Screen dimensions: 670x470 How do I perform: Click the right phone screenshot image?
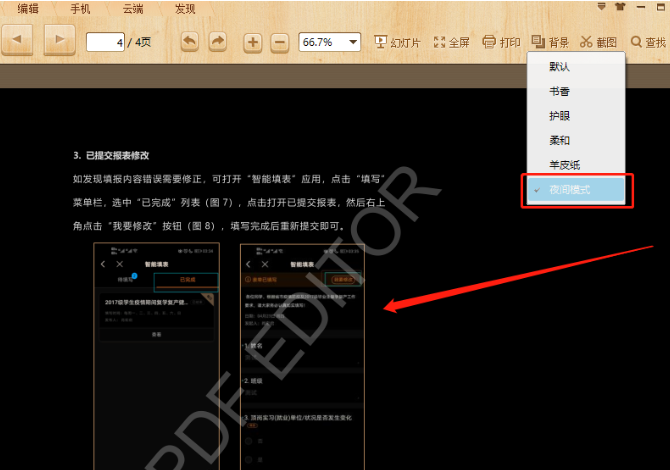point(303,357)
